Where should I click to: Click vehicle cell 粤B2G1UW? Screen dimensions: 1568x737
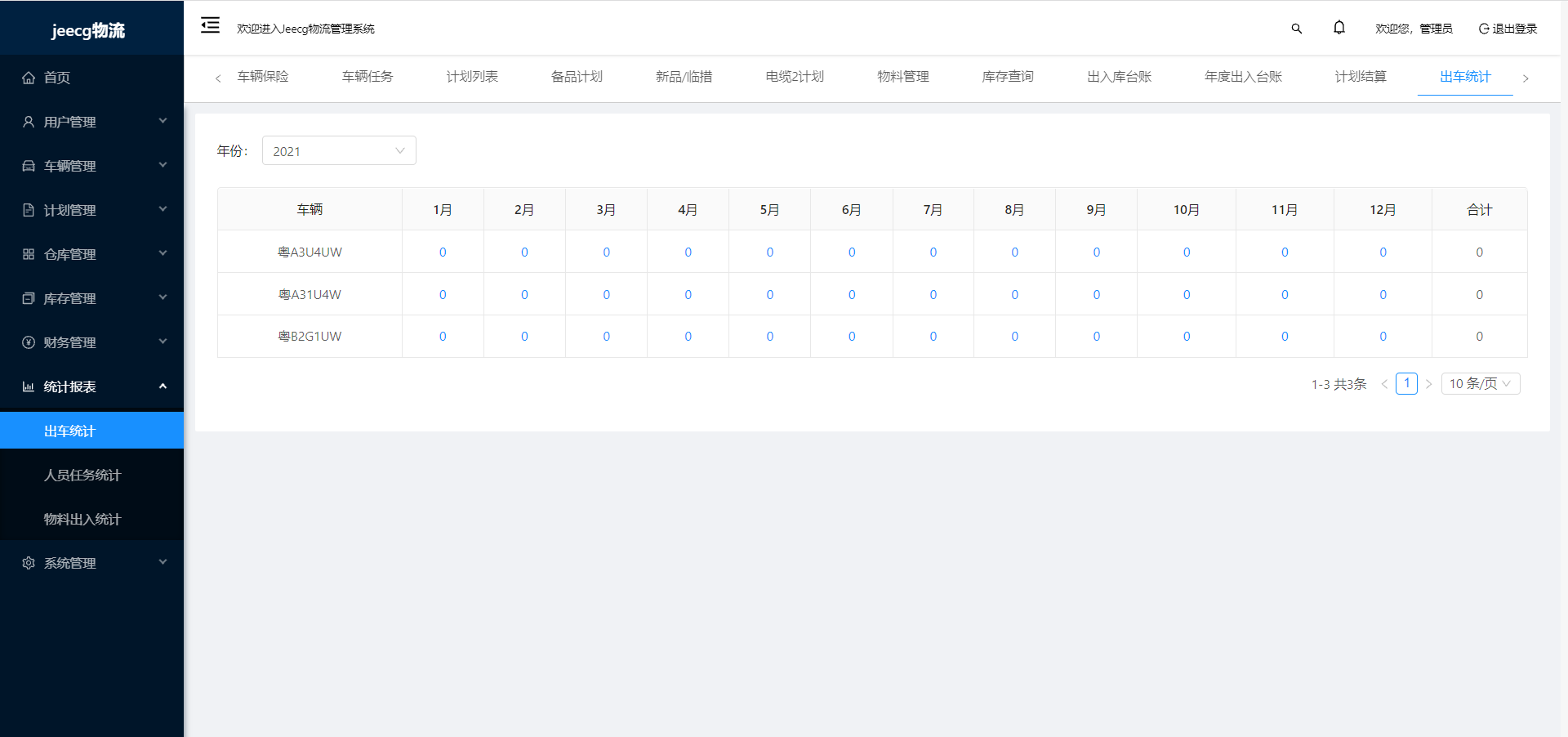point(310,337)
